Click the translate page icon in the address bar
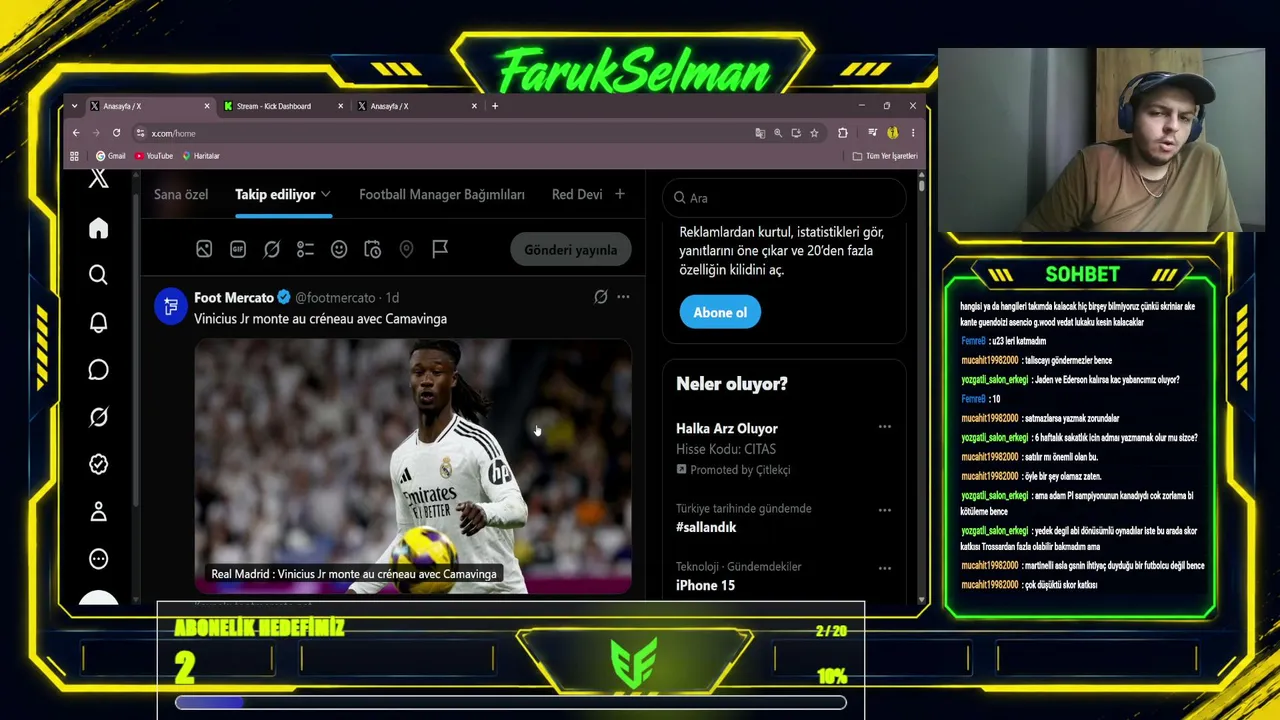The width and height of the screenshot is (1280, 720). pos(760,133)
